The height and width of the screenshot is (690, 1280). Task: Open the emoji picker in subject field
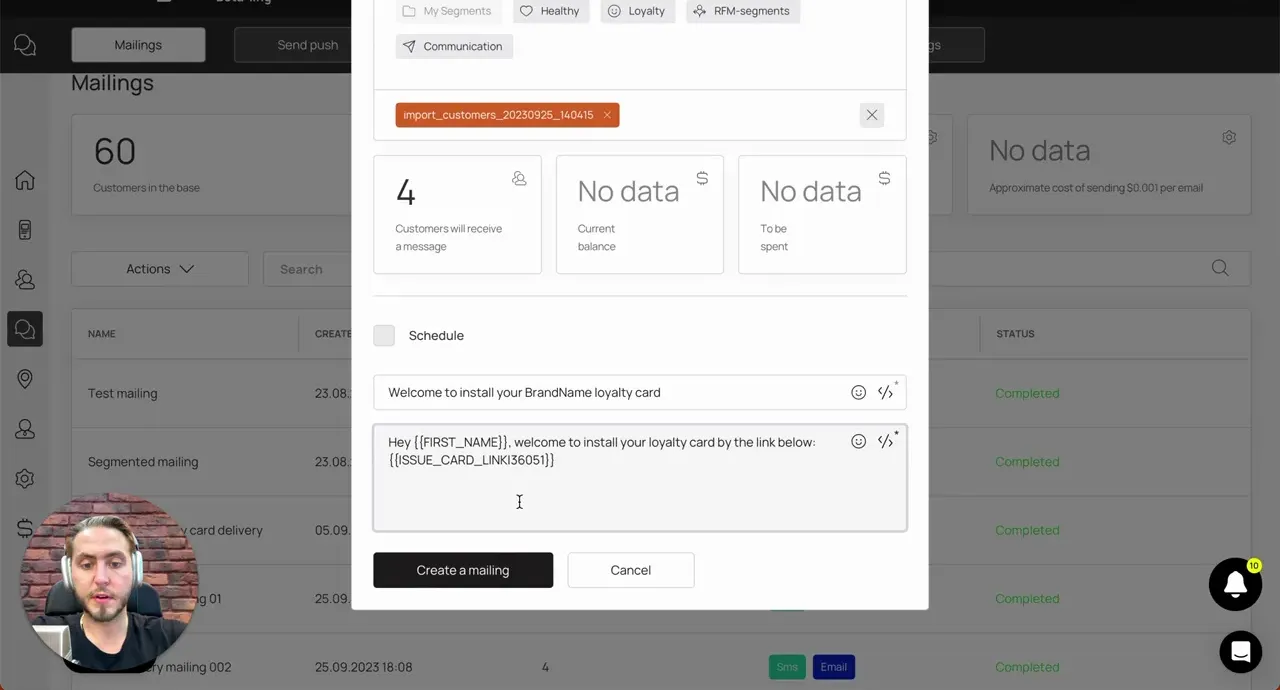coord(858,393)
